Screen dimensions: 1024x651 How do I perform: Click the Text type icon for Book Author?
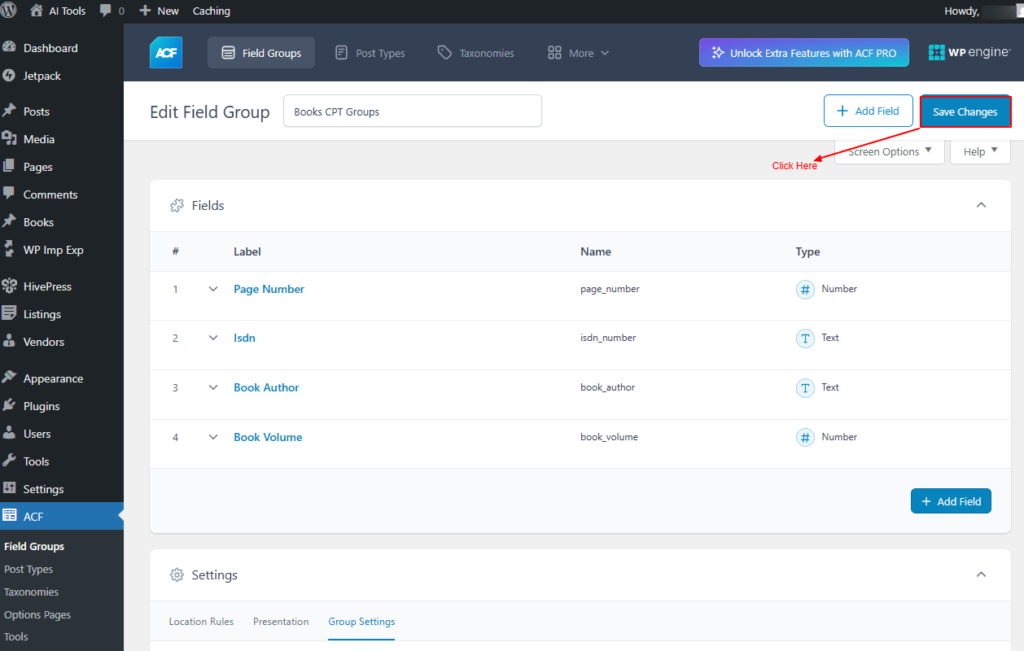coord(805,388)
